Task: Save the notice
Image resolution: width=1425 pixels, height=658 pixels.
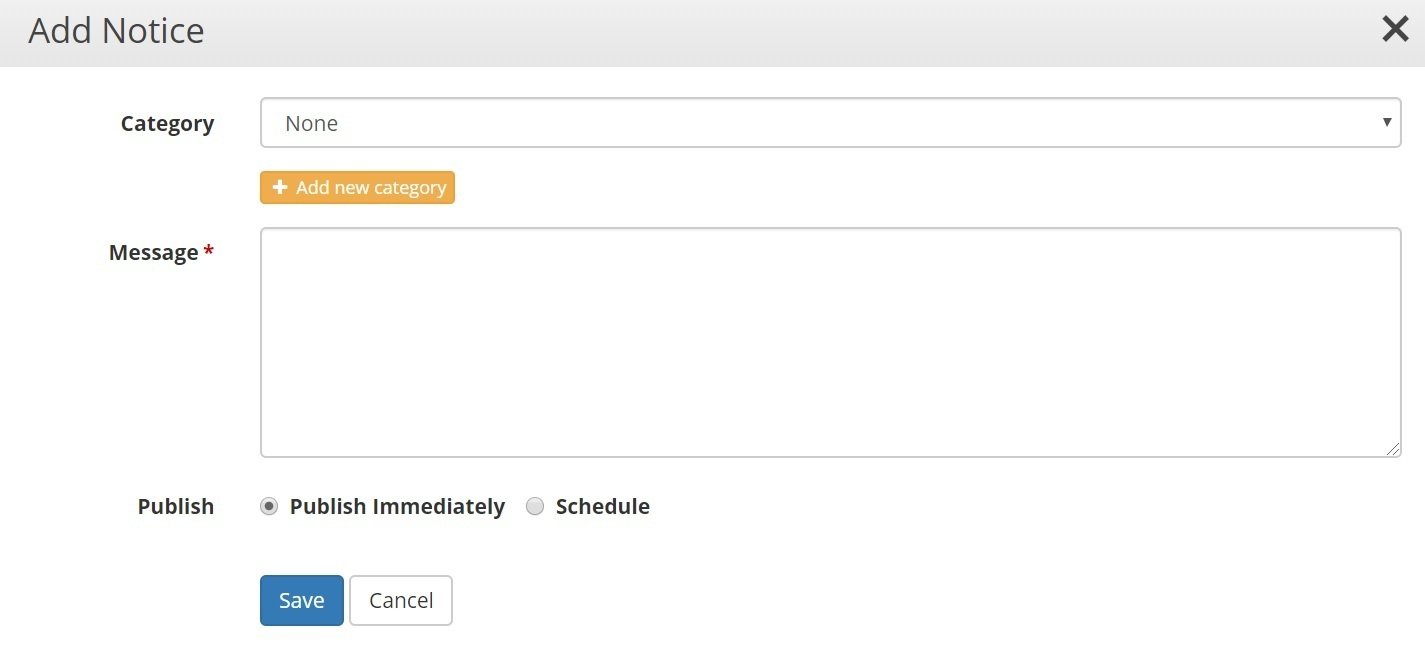Action: 302,600
